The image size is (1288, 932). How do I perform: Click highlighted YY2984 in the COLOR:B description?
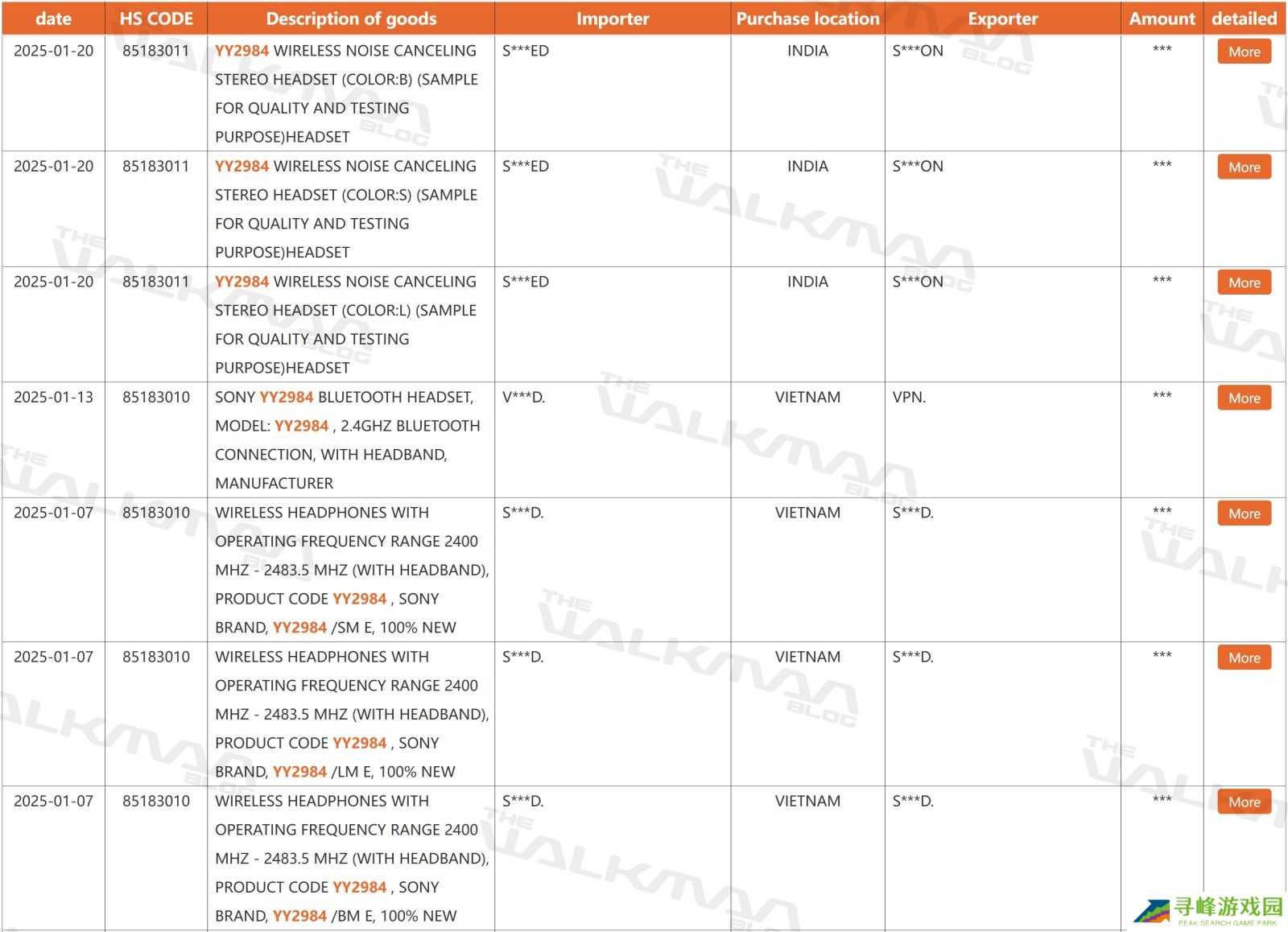tap(242, 51)
